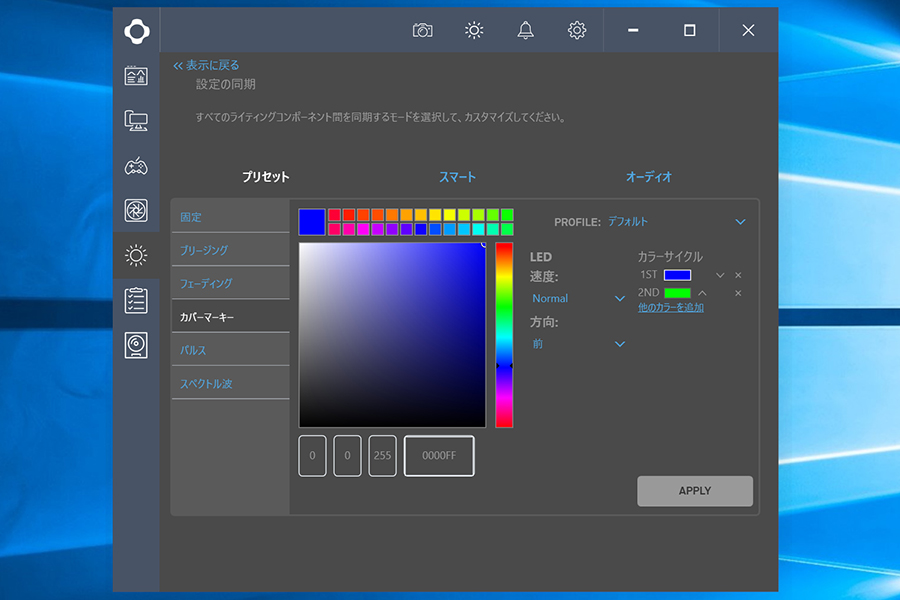Open the system monitoring dashboard sidebar icon
Screen dimensions: 900x600
pos(136,76)
